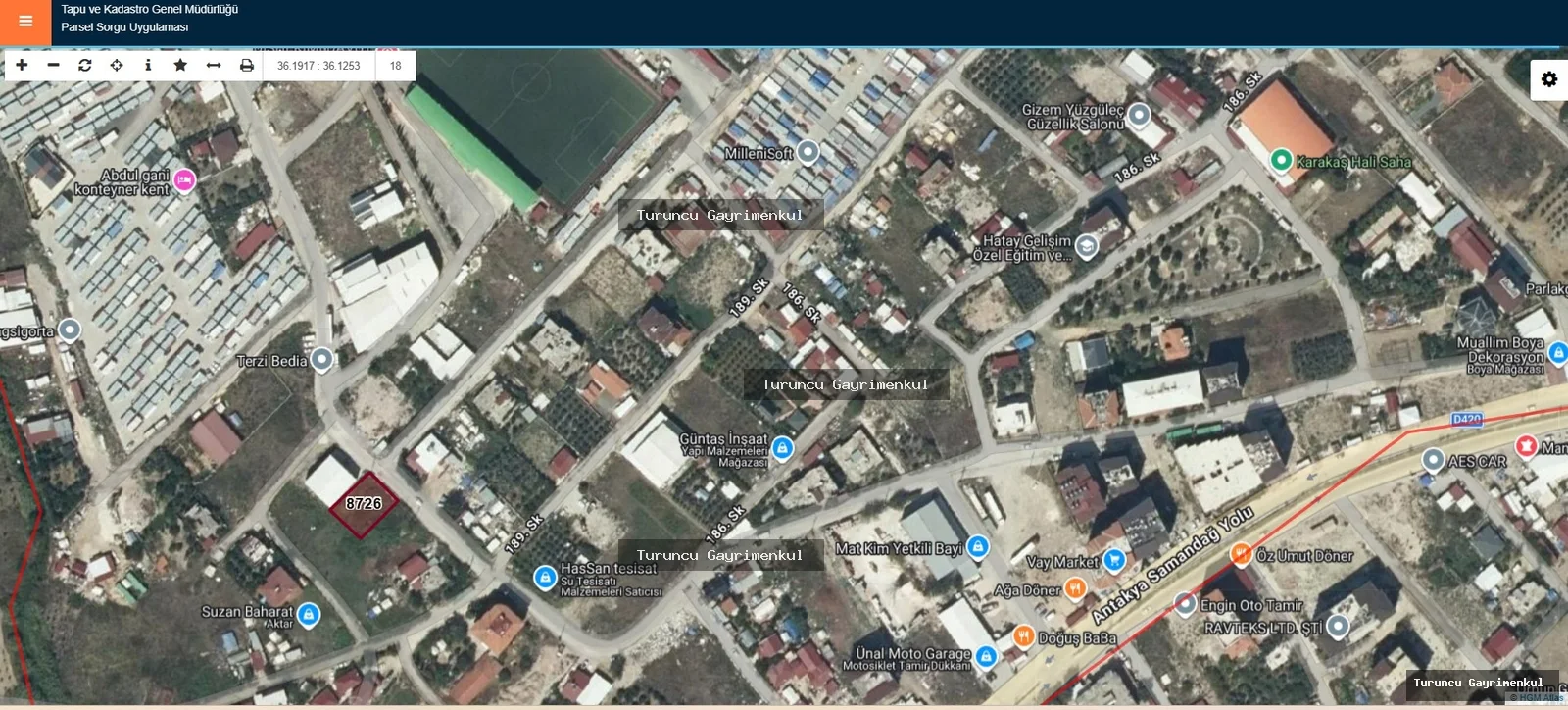Click the Suzan Baharat shop marker
This screenshot has width=1568, height=710.
[308, 615]
